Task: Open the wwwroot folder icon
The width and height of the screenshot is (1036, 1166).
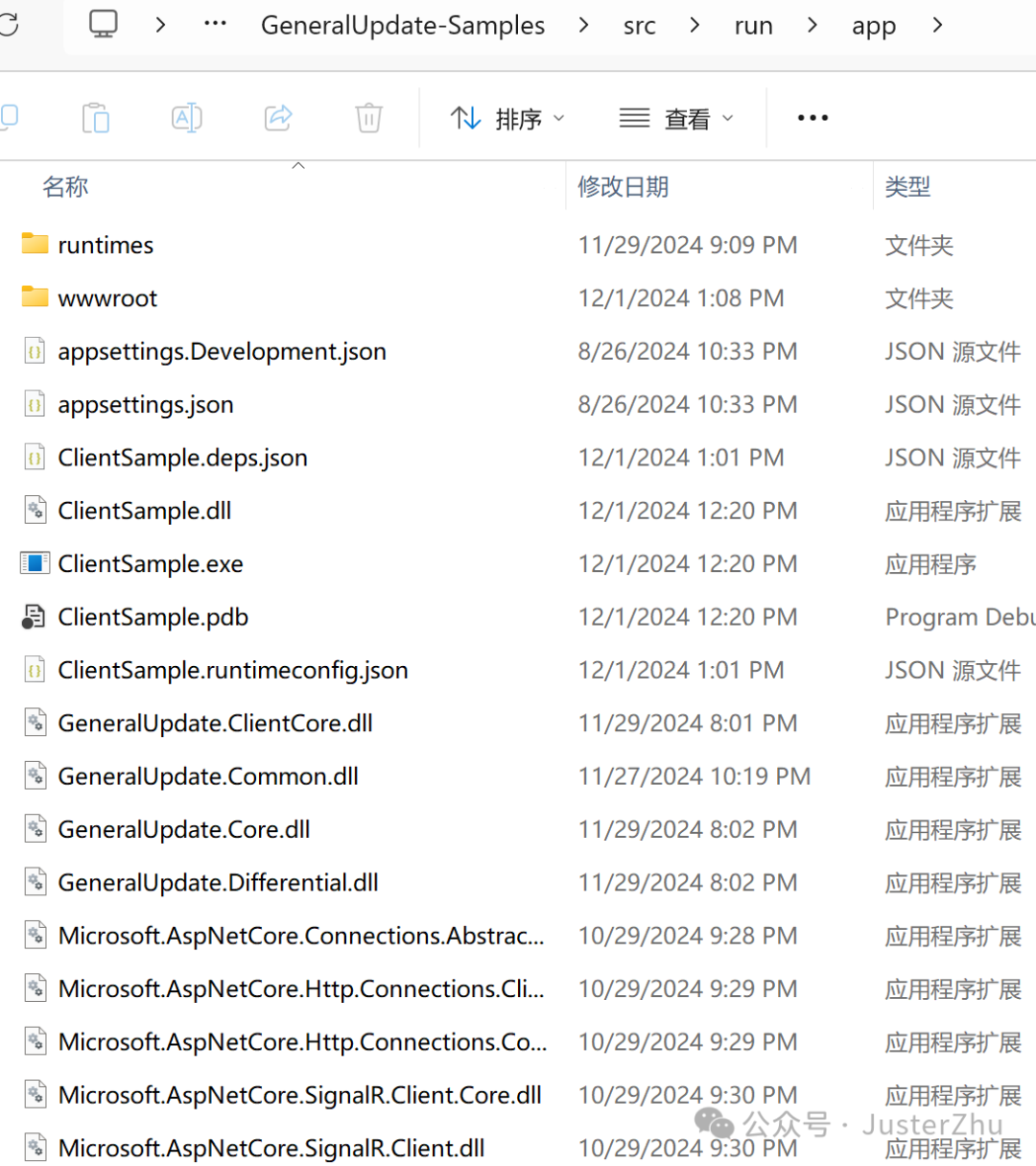Action: coord(35,297)
